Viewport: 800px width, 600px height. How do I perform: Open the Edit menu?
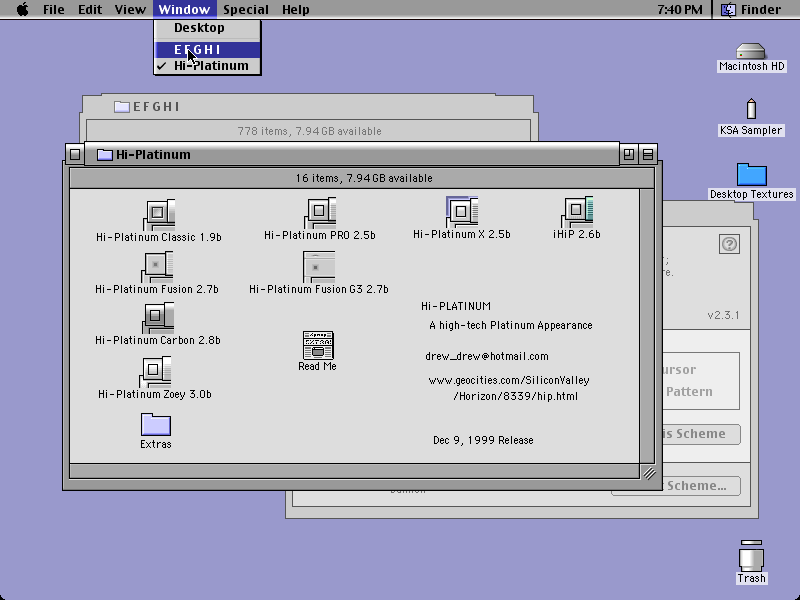tap(90, 9)
